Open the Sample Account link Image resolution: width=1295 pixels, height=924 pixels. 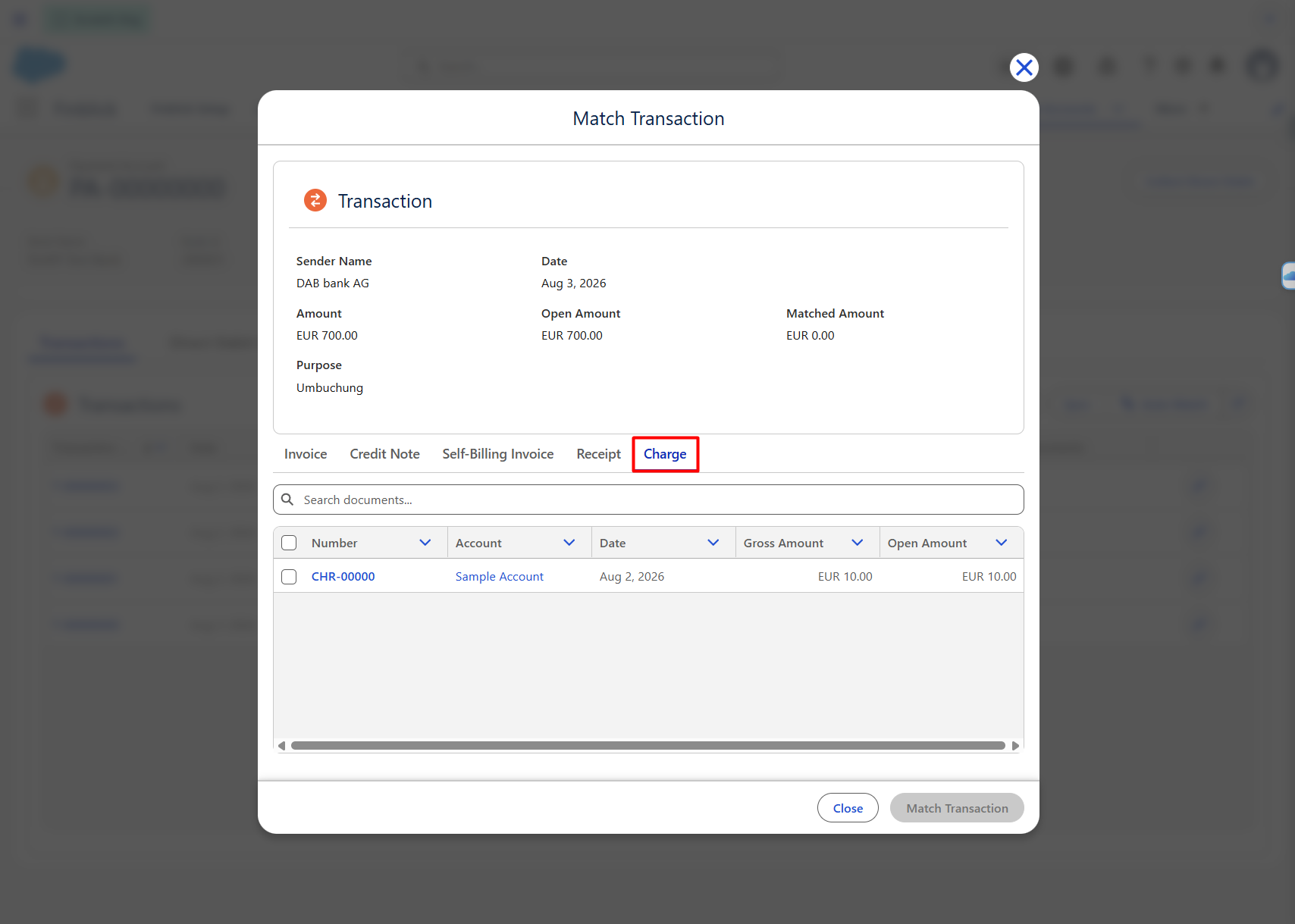click(x=500, y=577)
